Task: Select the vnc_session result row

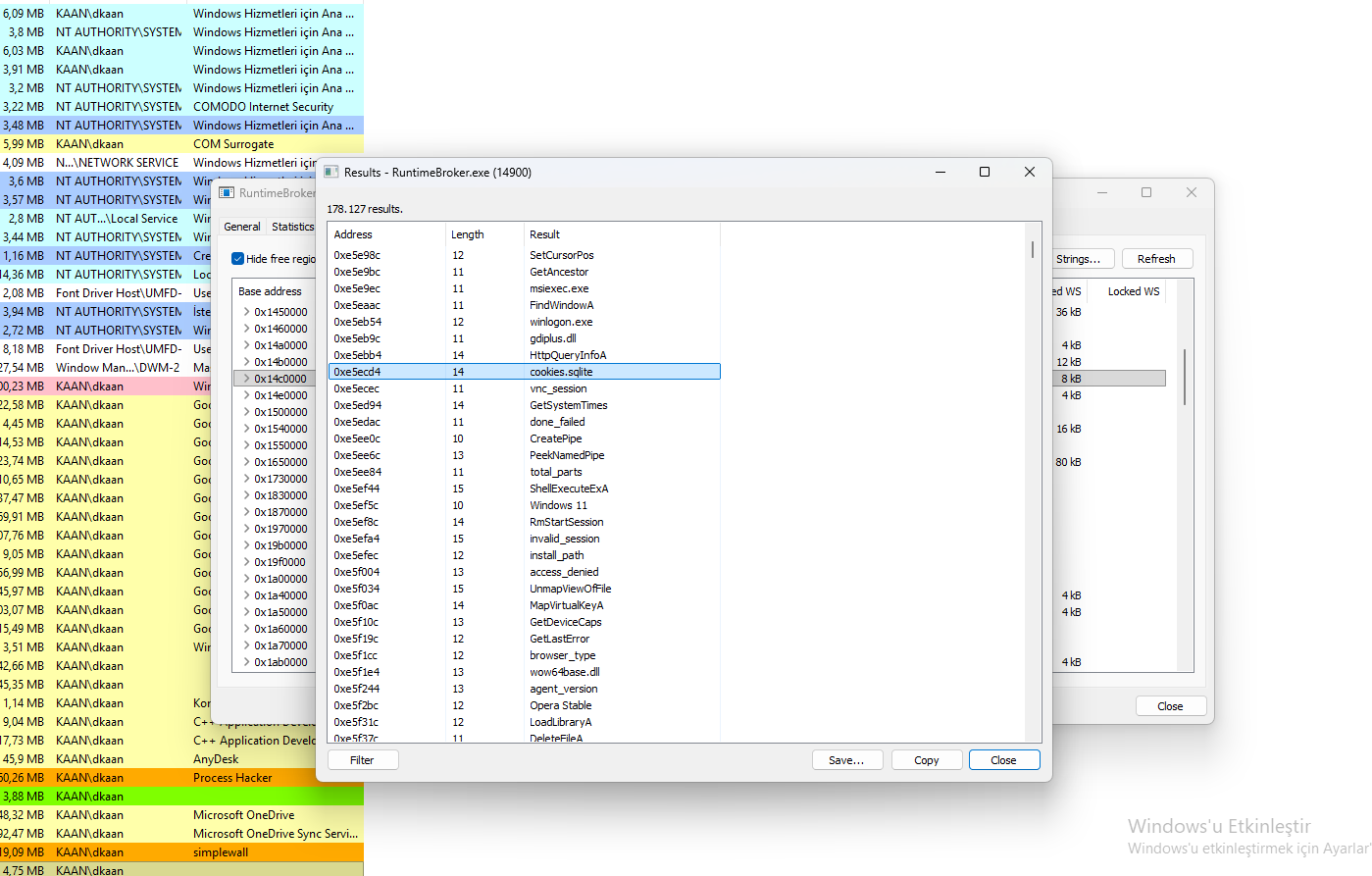Action: click(x=525, y=388)
